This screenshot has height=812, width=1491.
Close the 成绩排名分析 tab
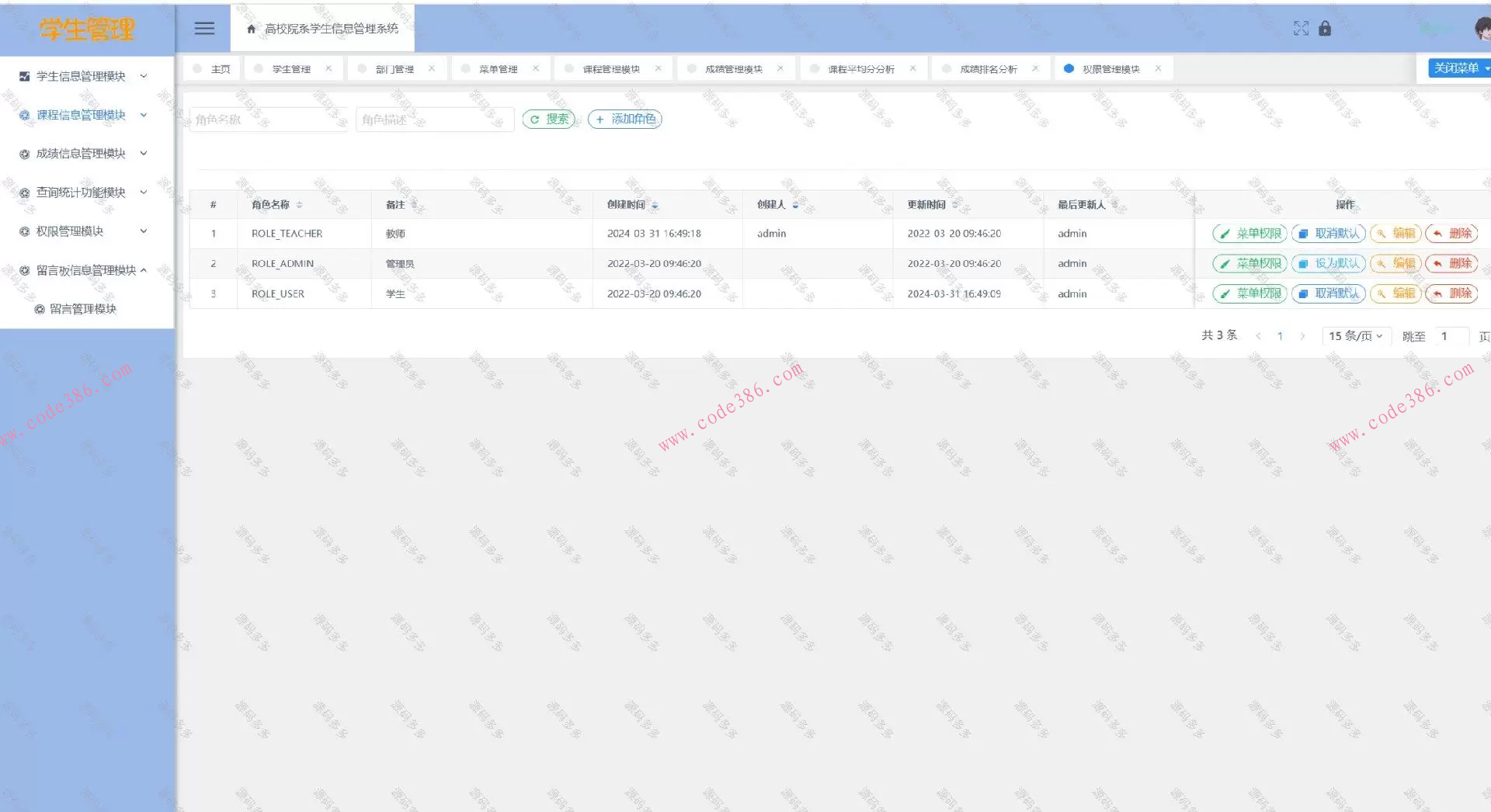1035,68
